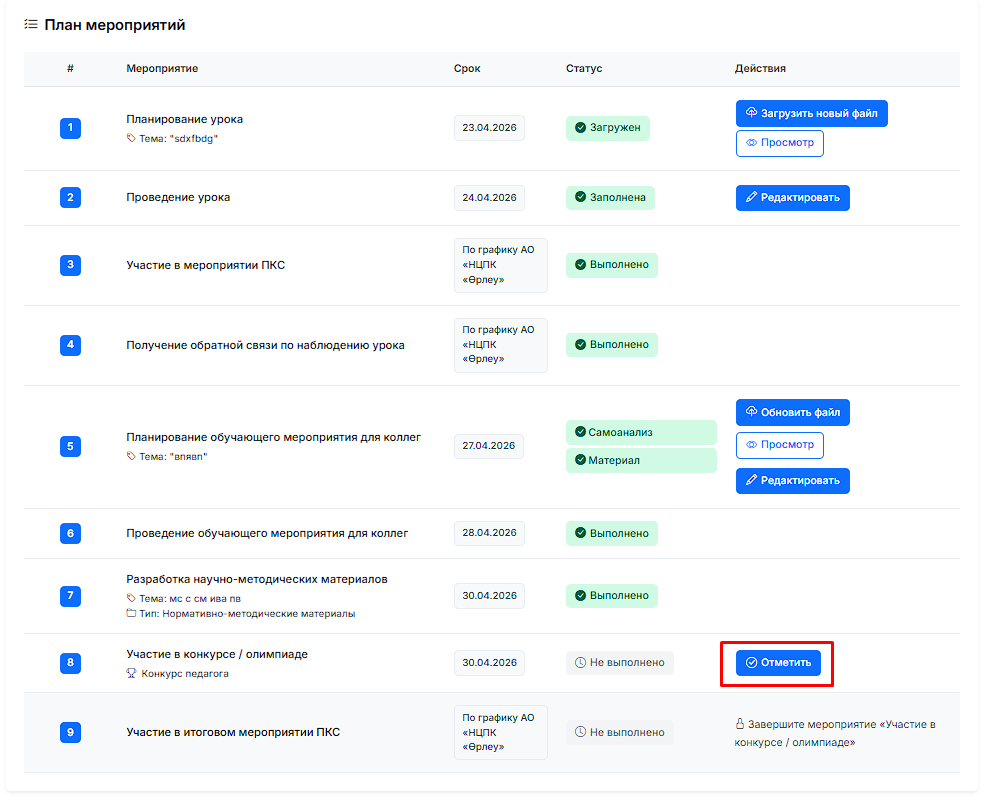
Task: Click the checkmark icon in Самоанализ badge
Action: pyautogui.click(x=580, y=432)
